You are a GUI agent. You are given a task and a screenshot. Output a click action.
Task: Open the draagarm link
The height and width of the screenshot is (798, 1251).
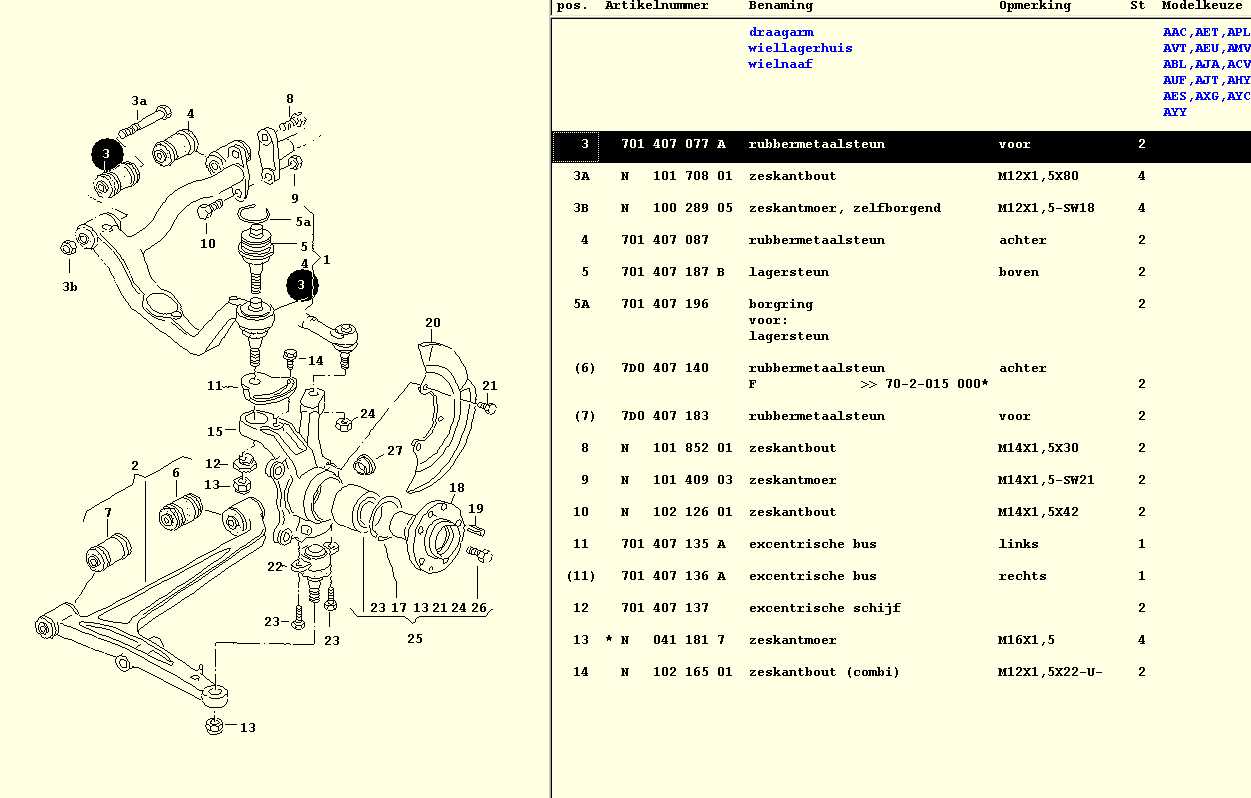[x=780, y=32]
